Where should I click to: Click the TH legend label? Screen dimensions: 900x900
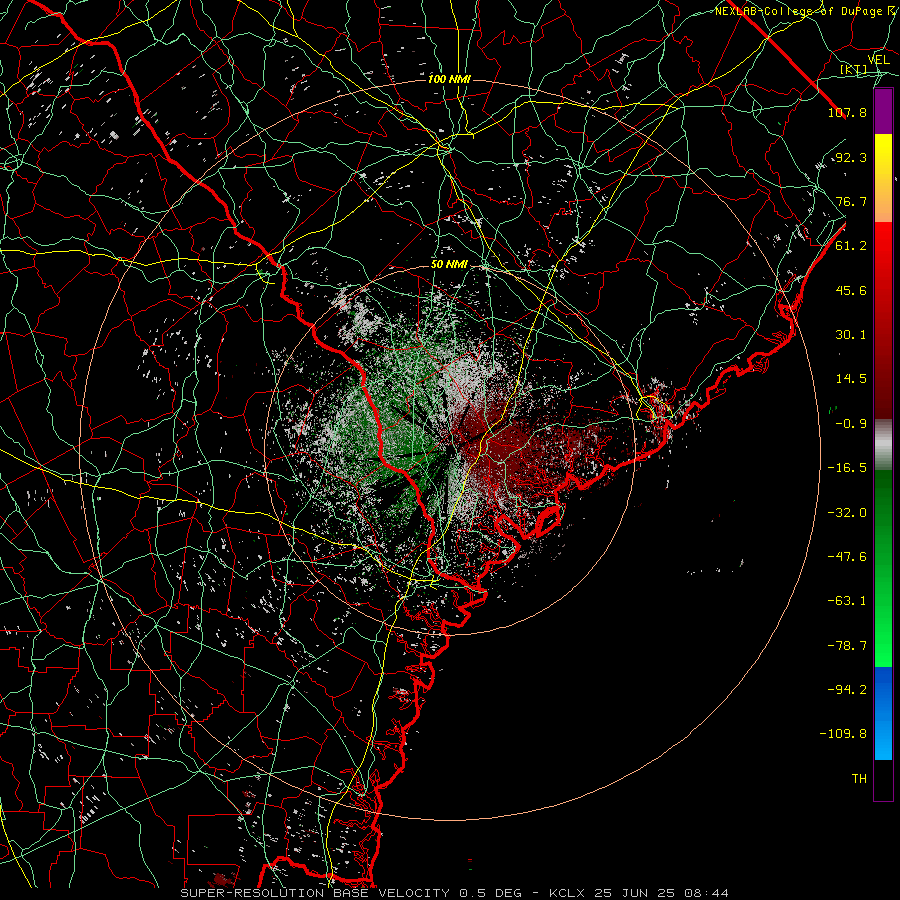(x=859, y=779)
